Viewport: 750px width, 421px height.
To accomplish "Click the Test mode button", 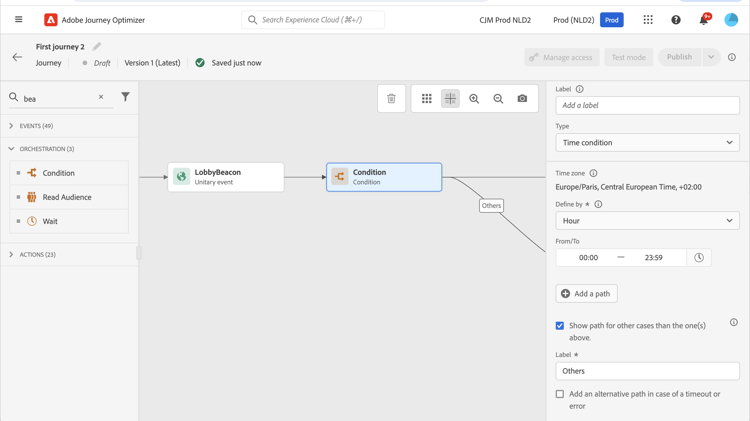I will pyautogui.click(x=628, y=57).
